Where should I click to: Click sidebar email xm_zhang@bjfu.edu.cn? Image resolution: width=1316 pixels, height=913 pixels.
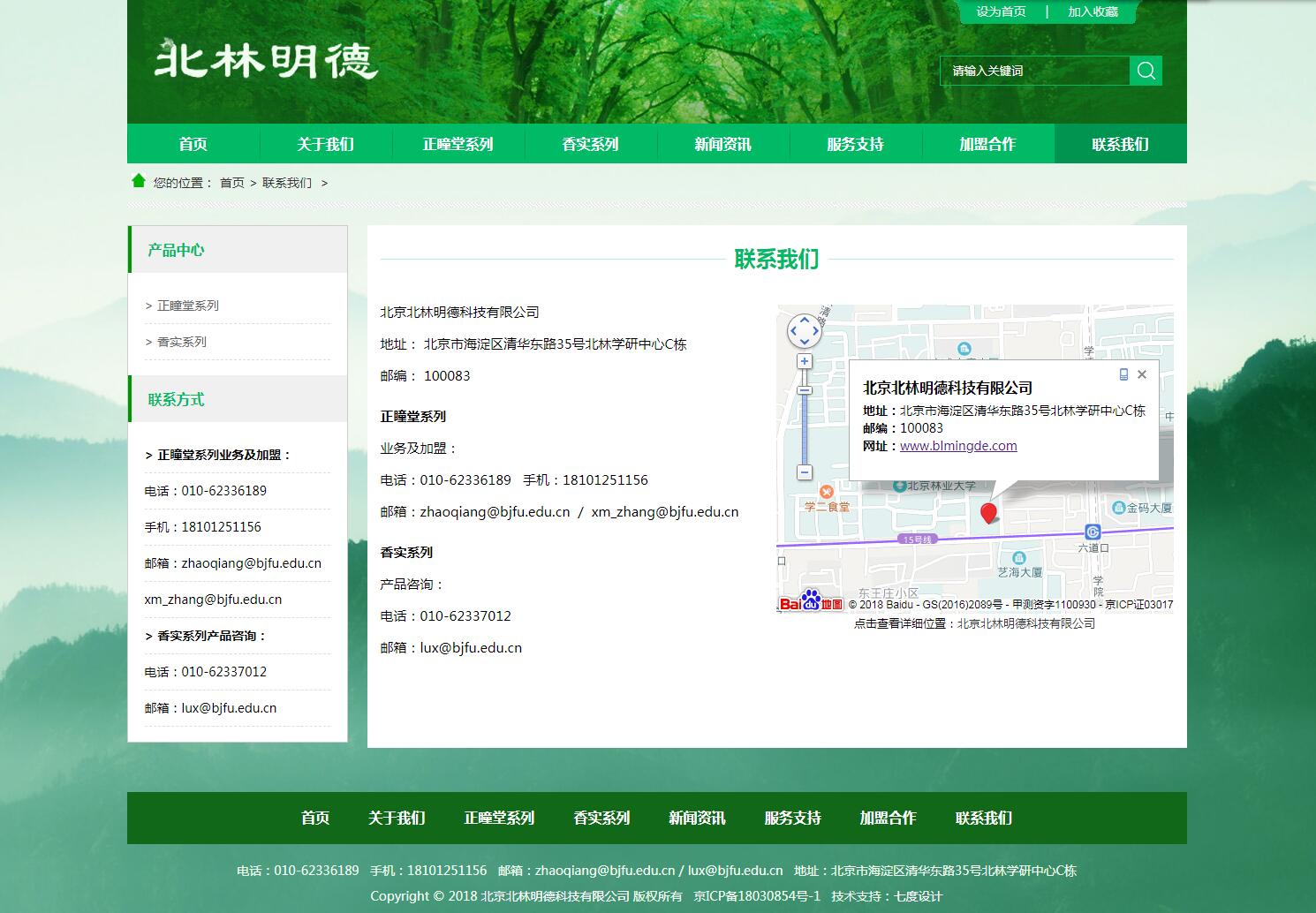pos(213,600)
